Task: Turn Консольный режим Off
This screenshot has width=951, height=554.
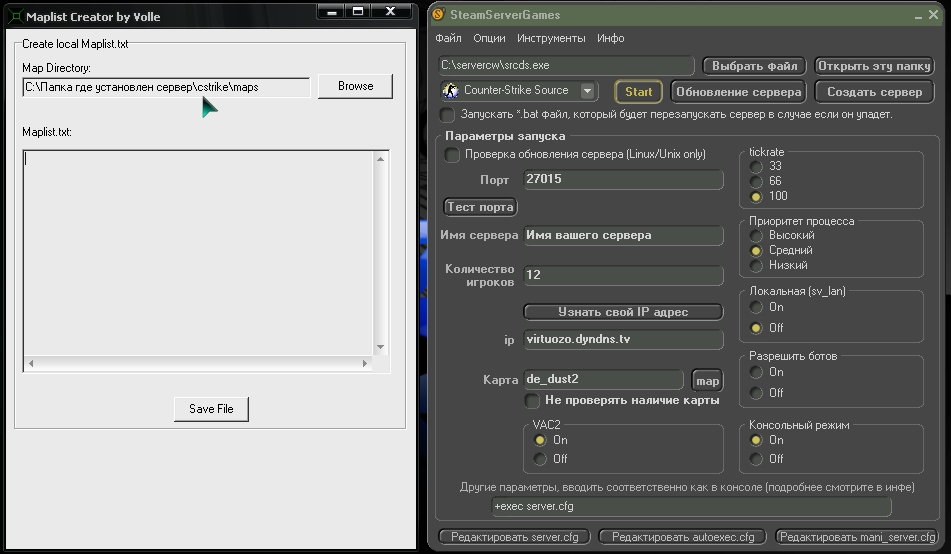Action: 756,459
